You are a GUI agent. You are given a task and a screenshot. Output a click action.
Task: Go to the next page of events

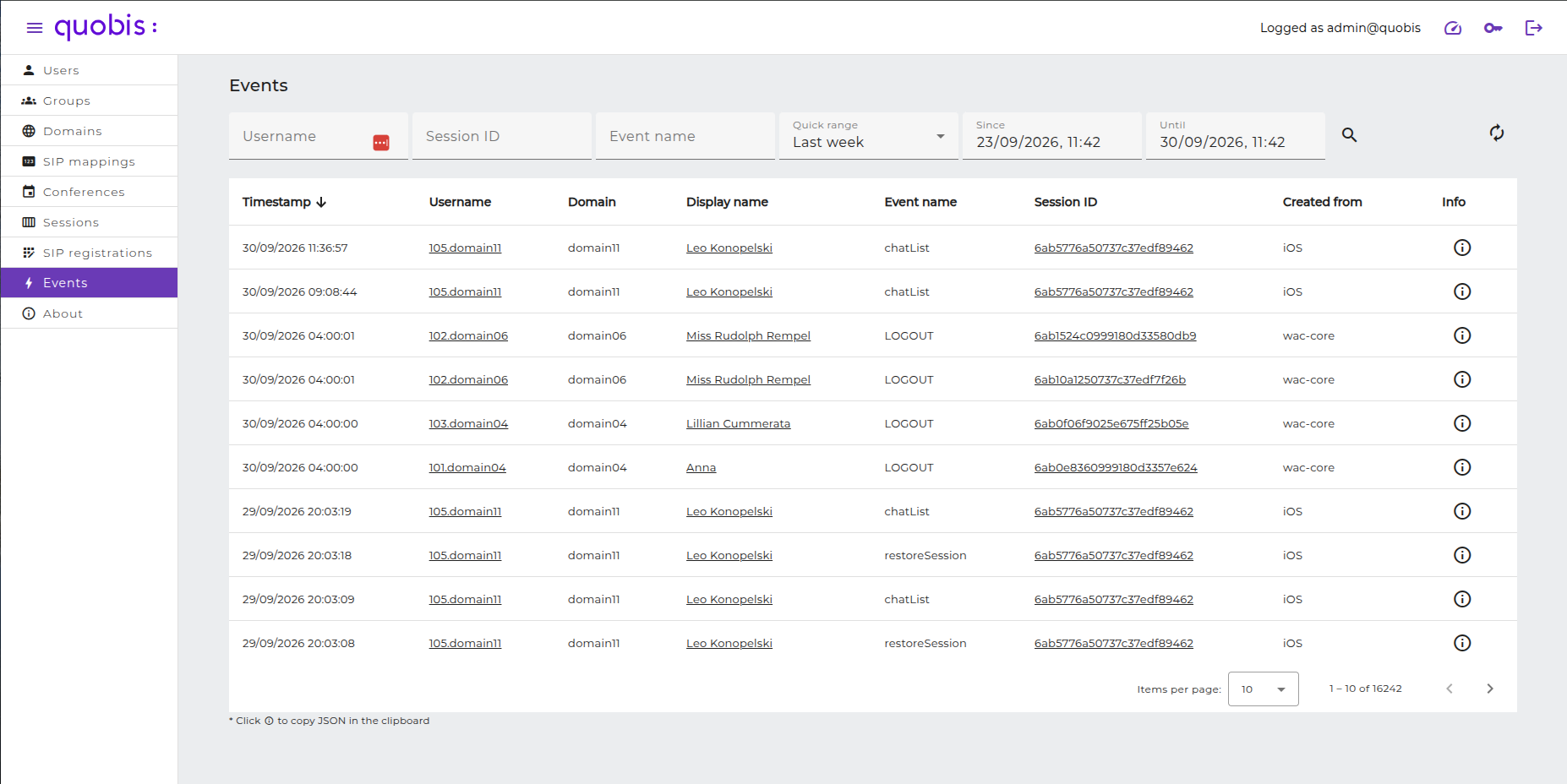(1490, 689)
